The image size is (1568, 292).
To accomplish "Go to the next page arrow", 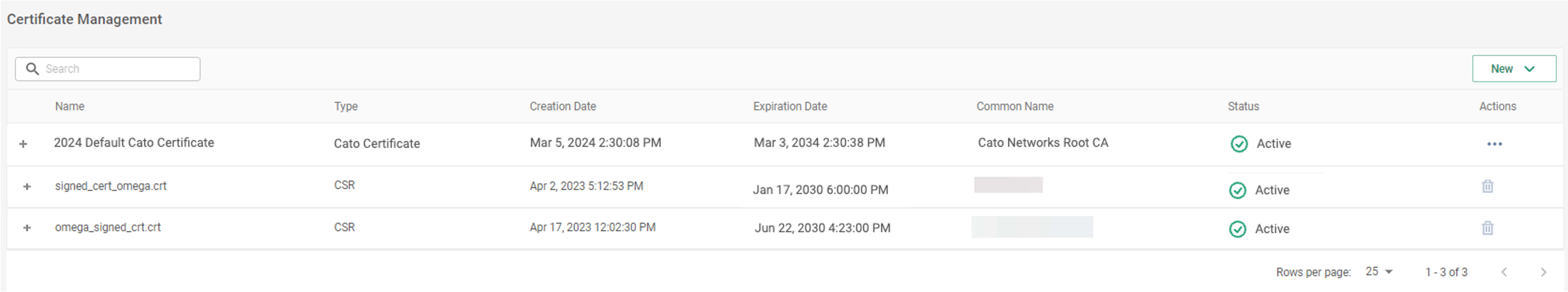I will click(1543, 272).
